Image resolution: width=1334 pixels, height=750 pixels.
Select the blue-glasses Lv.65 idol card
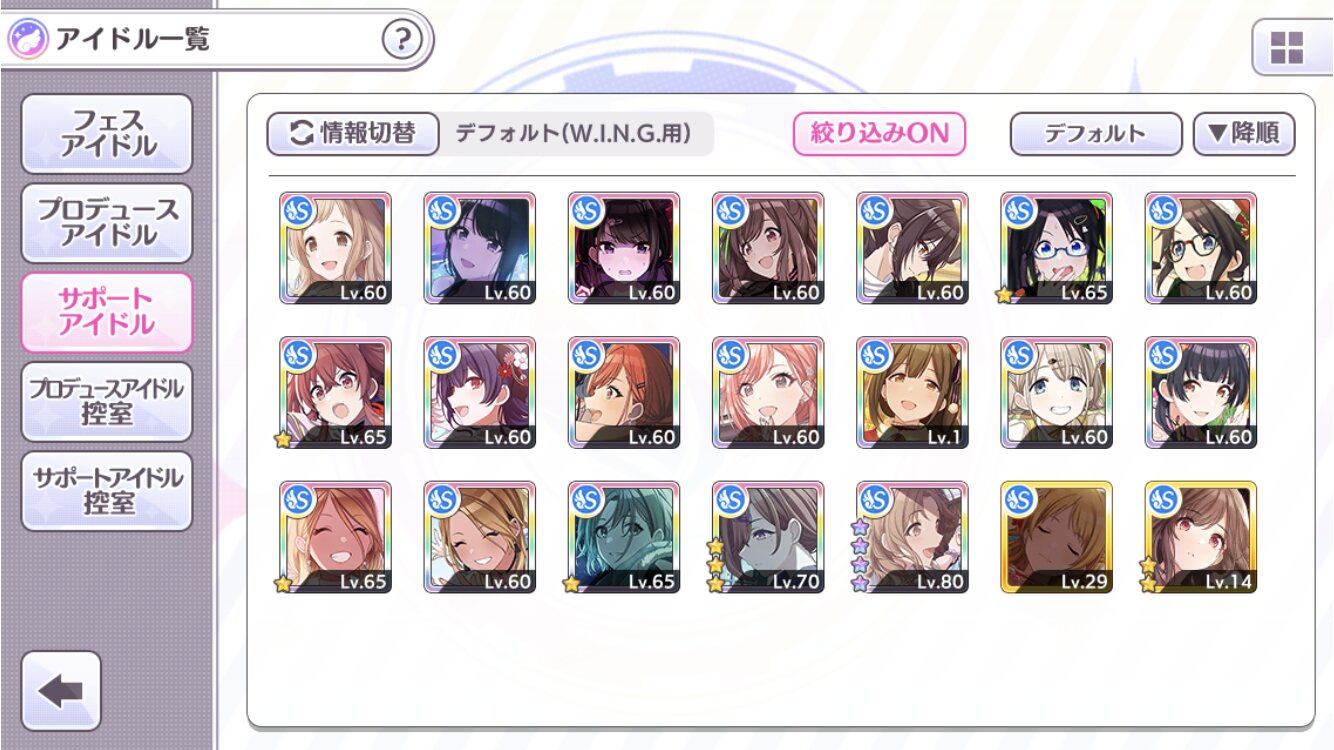point(1057,248)
